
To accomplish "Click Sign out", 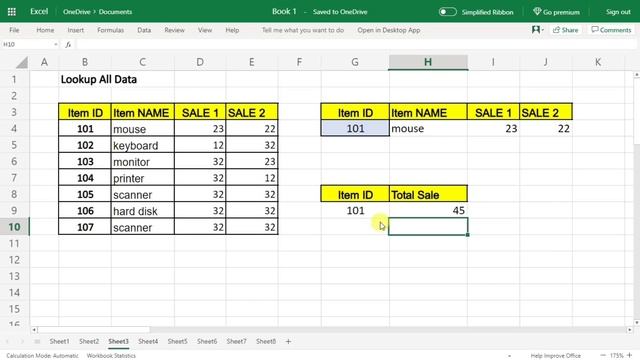I will (x=618, y=12).
